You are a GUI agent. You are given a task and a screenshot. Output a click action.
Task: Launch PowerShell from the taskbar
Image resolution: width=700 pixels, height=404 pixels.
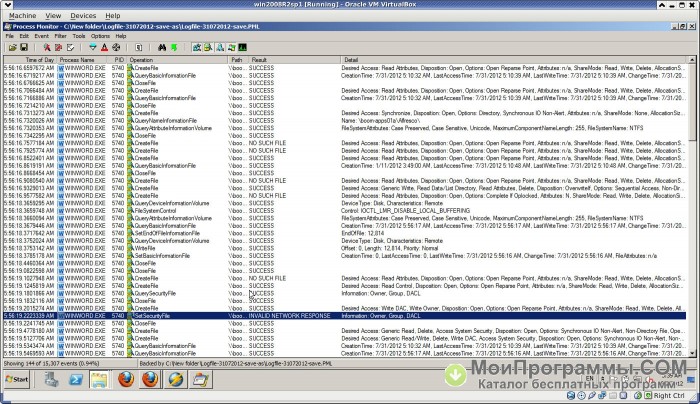pos(75,380)
